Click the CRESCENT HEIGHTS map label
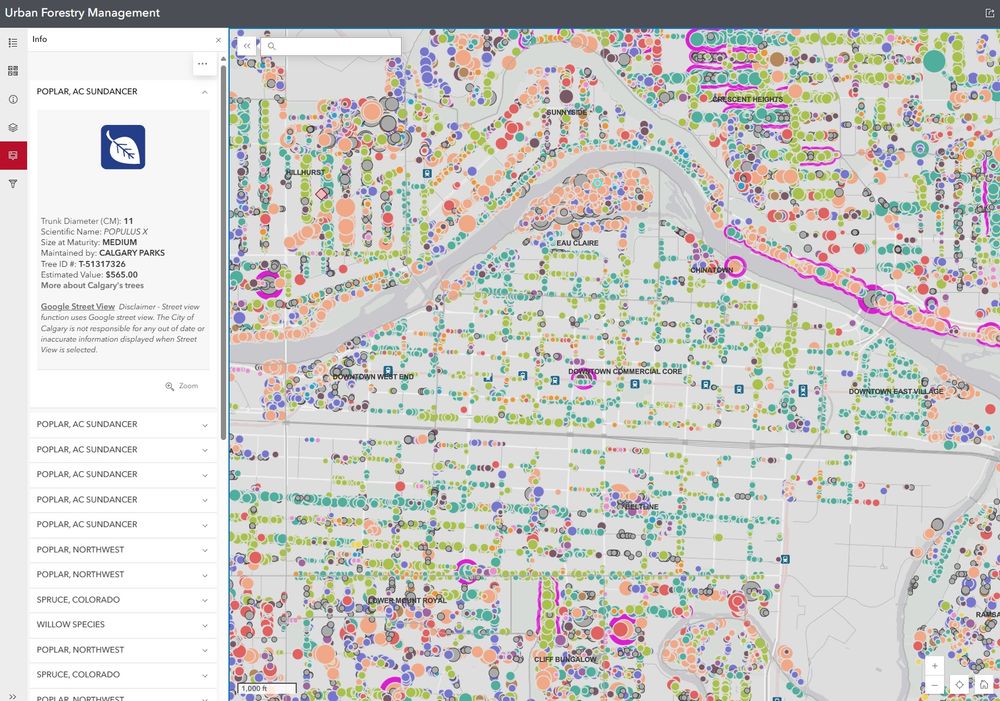 pos(747,100)
